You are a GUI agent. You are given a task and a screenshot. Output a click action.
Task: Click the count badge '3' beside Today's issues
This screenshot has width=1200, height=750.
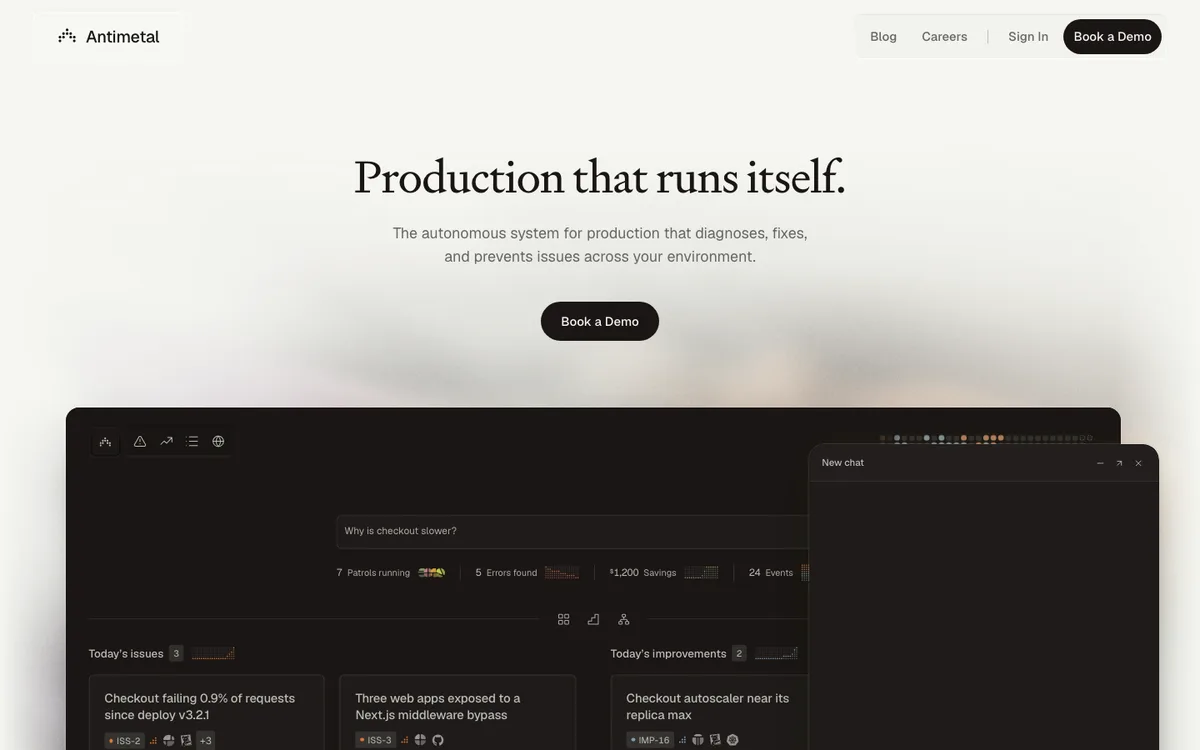(x=176, y=654)
